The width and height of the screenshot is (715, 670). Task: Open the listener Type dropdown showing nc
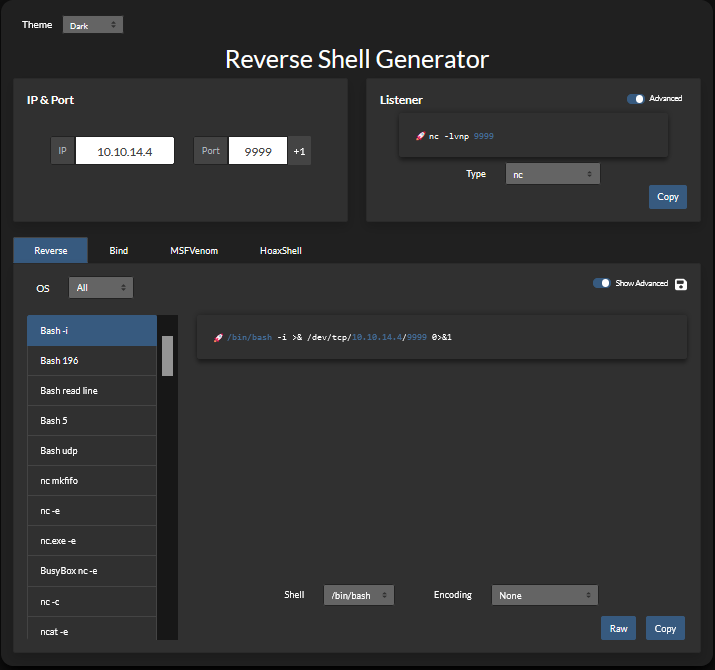553,174
